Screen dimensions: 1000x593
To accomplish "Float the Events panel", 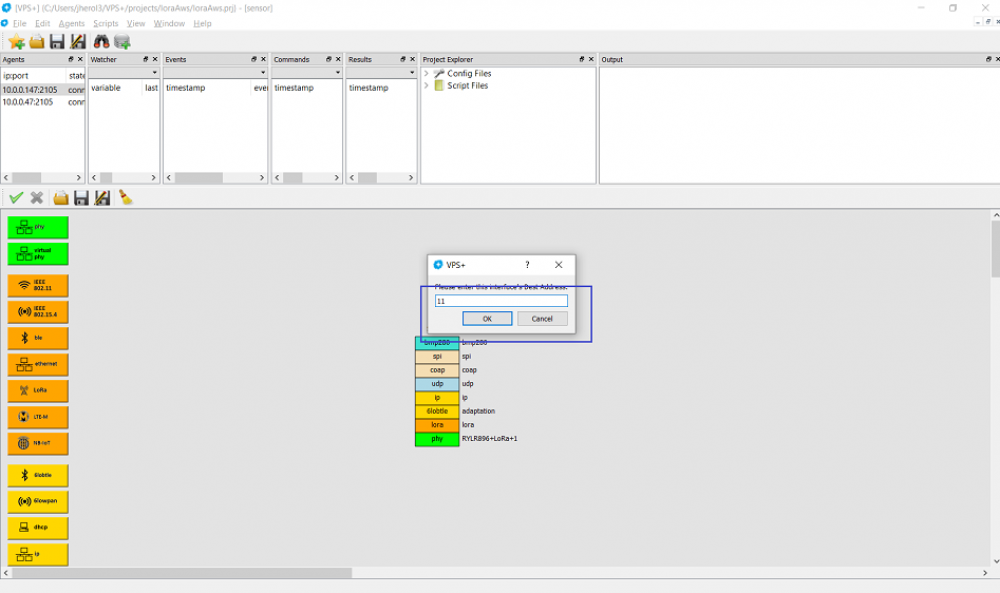I will pos(254,59).
